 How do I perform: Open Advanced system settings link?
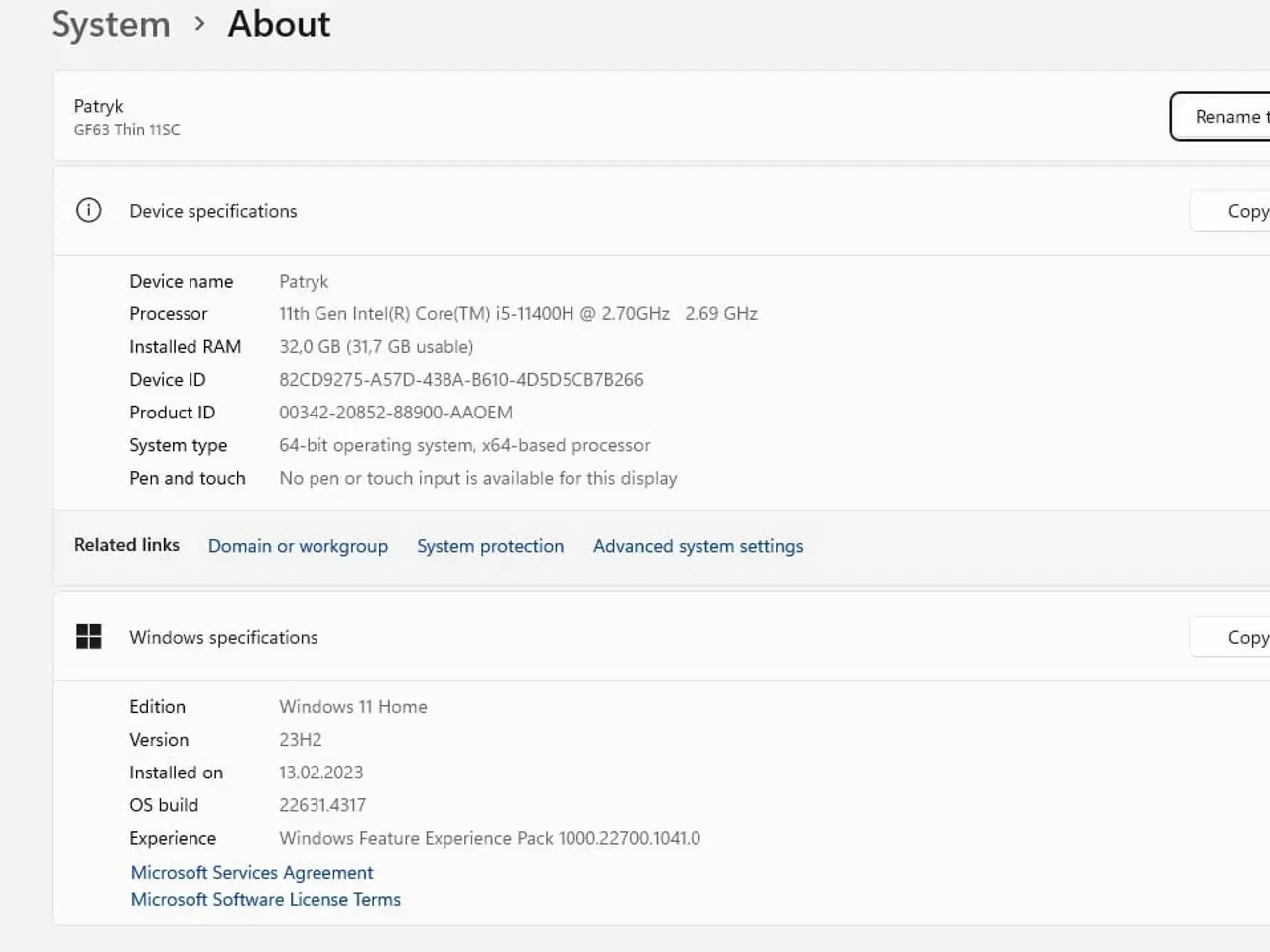coord(698,546)
